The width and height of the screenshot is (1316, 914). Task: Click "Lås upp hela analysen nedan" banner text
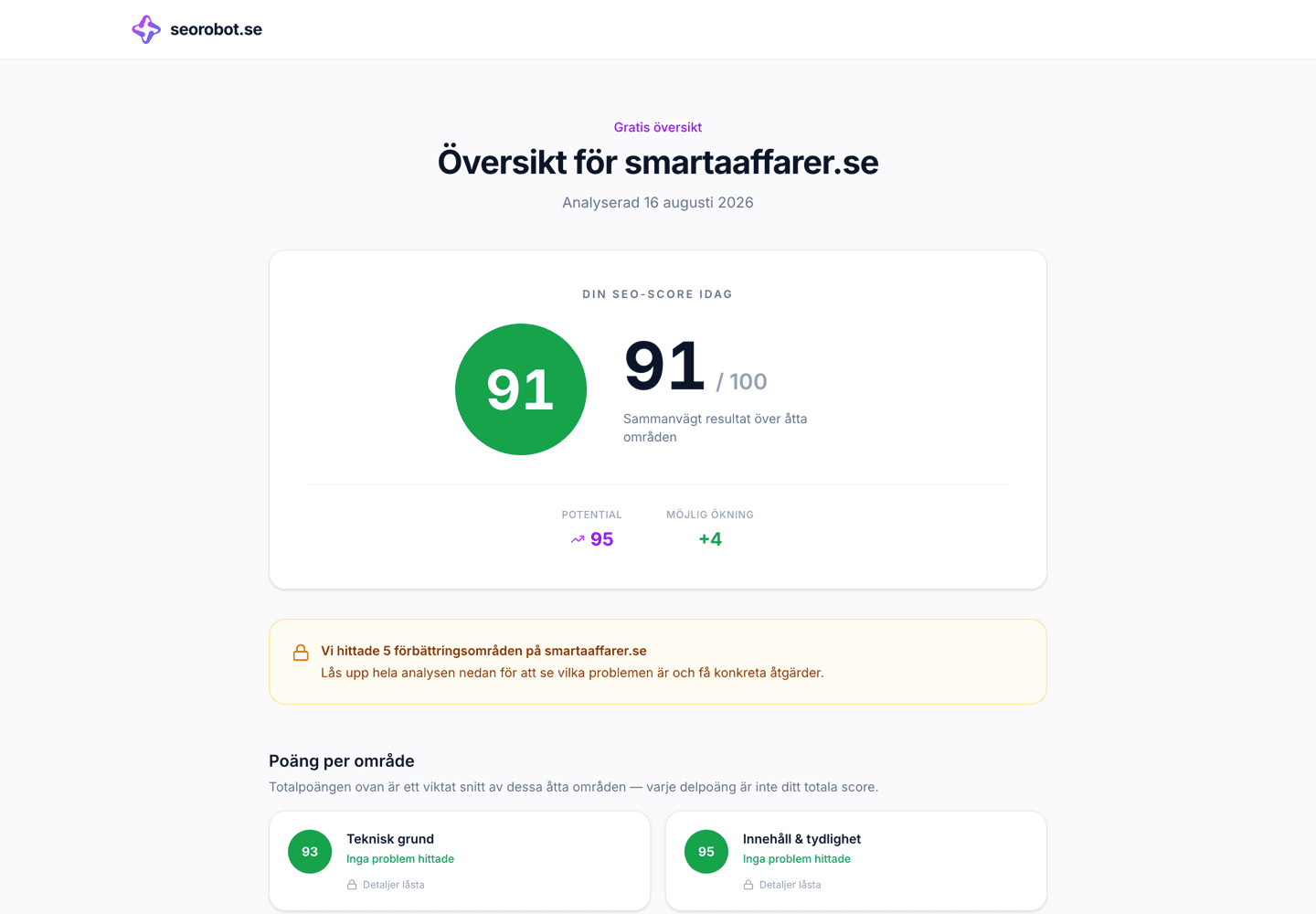tap(572, 673)
